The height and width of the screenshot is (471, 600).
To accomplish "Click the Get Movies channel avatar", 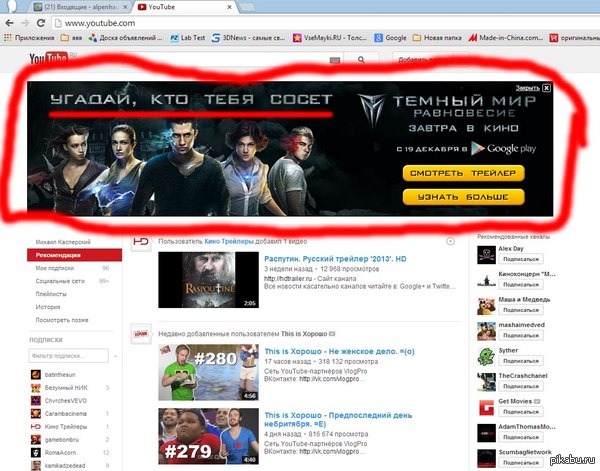I will click(x=485, y=409).
